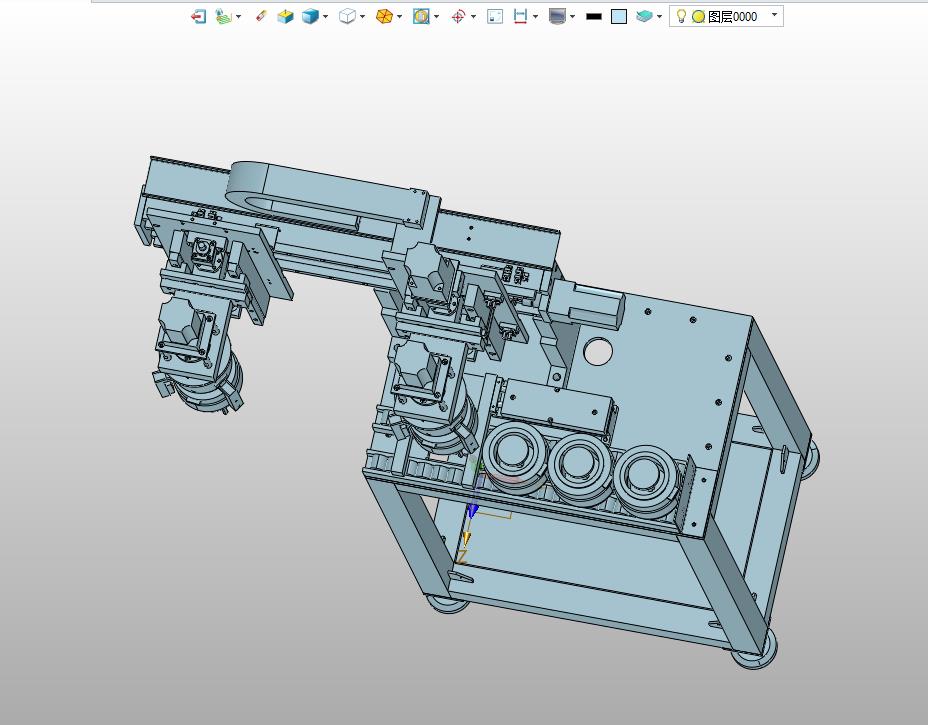
Task: Toggle the yellow circle layer state icon
Action: pyautogui.click(x=698, y=16)
